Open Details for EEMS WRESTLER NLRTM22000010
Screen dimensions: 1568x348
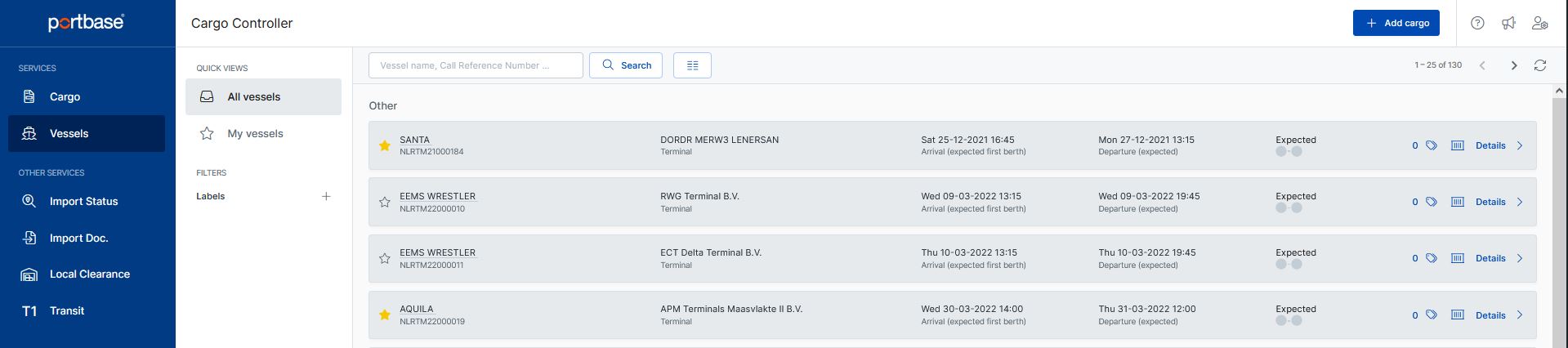point(1490,202)
